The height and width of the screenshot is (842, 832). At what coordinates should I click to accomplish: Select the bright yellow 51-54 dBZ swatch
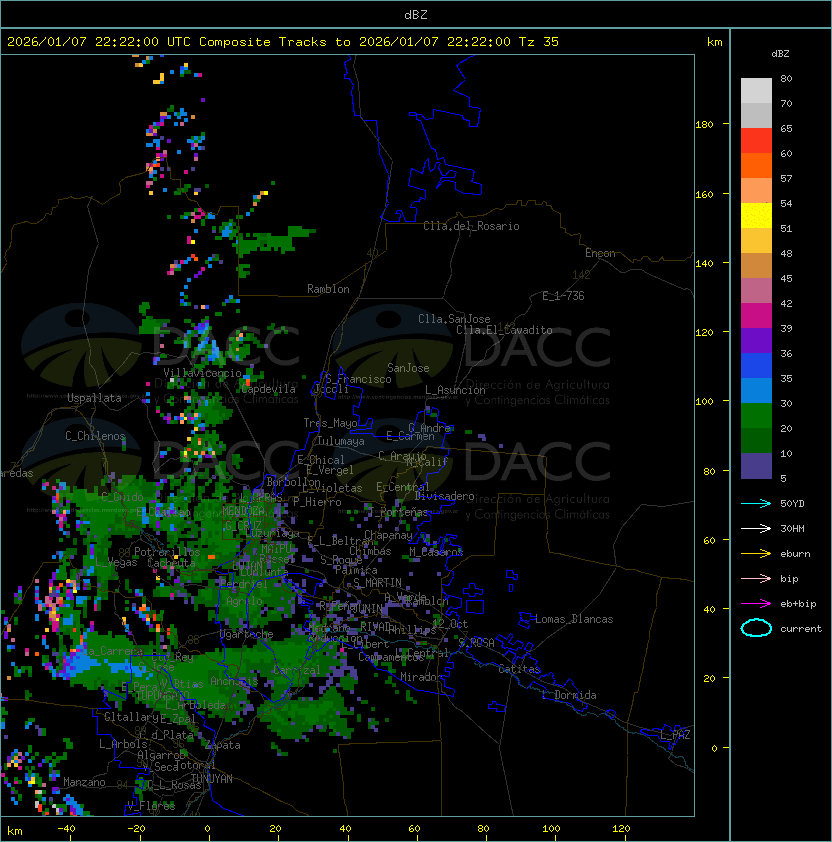coord(756,215)
